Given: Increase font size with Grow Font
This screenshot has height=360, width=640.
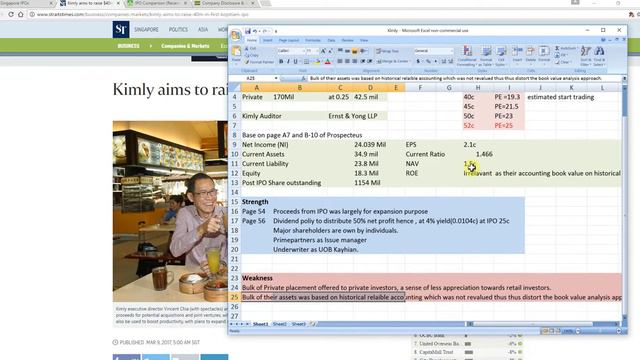Looking at the screenshot, I should pos(323,51).
